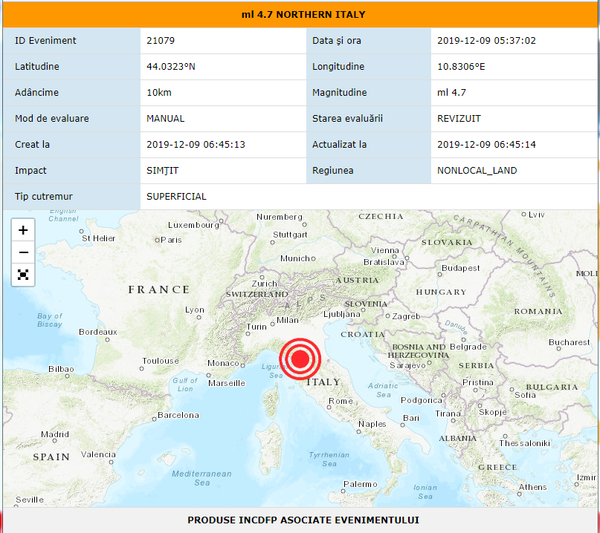Select the event ID value 21079
600x533 pixels.
pyautogui.click(x=160, y=41)
